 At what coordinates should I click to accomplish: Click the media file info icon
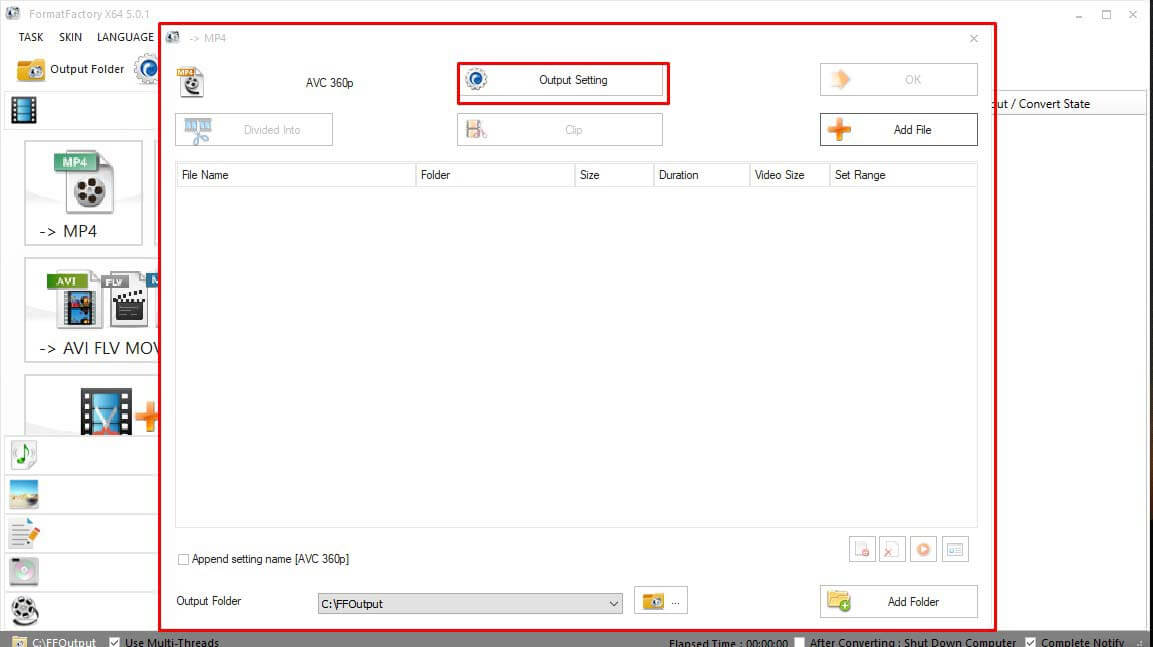pos(955,549)
